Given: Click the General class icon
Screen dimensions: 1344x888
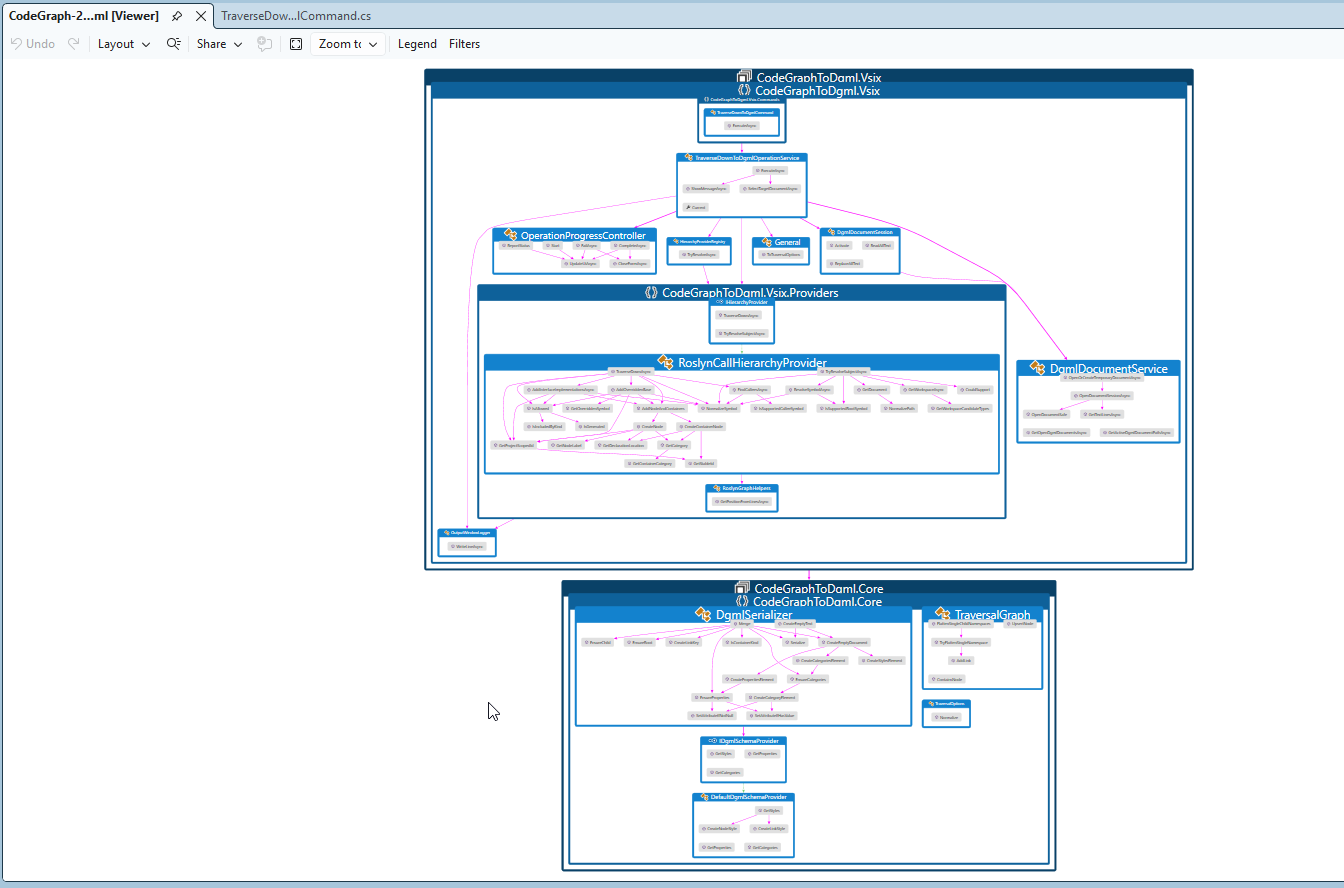Looking at the screenshot, I should (766, 242).
